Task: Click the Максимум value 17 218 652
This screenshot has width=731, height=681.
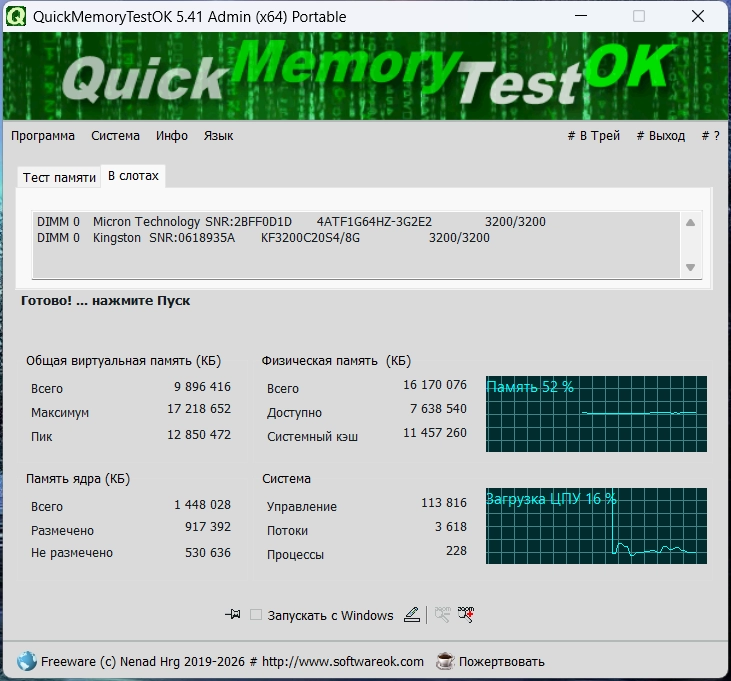Action: click(199, 409)
